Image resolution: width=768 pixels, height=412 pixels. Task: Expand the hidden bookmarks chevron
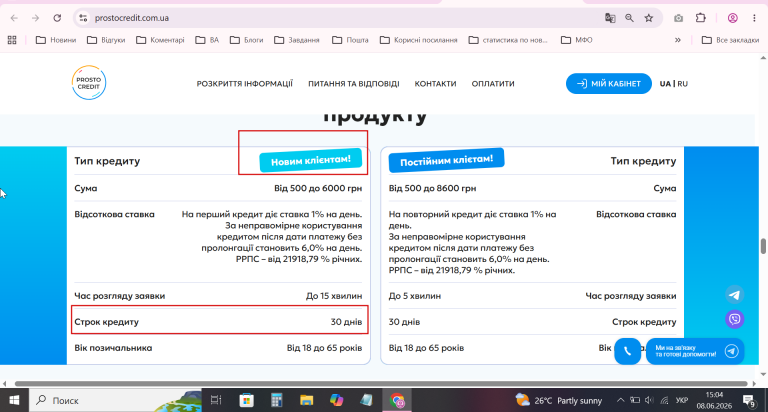[678, 40]
